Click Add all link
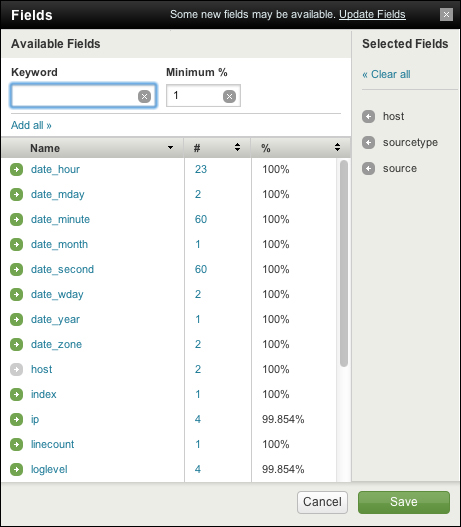 (x=31, y=125)
